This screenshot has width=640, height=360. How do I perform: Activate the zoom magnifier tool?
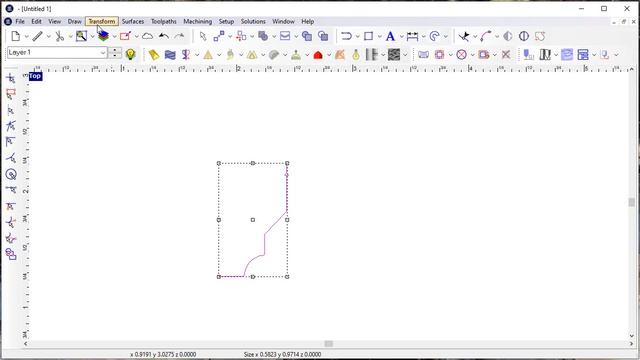point(81,36)
